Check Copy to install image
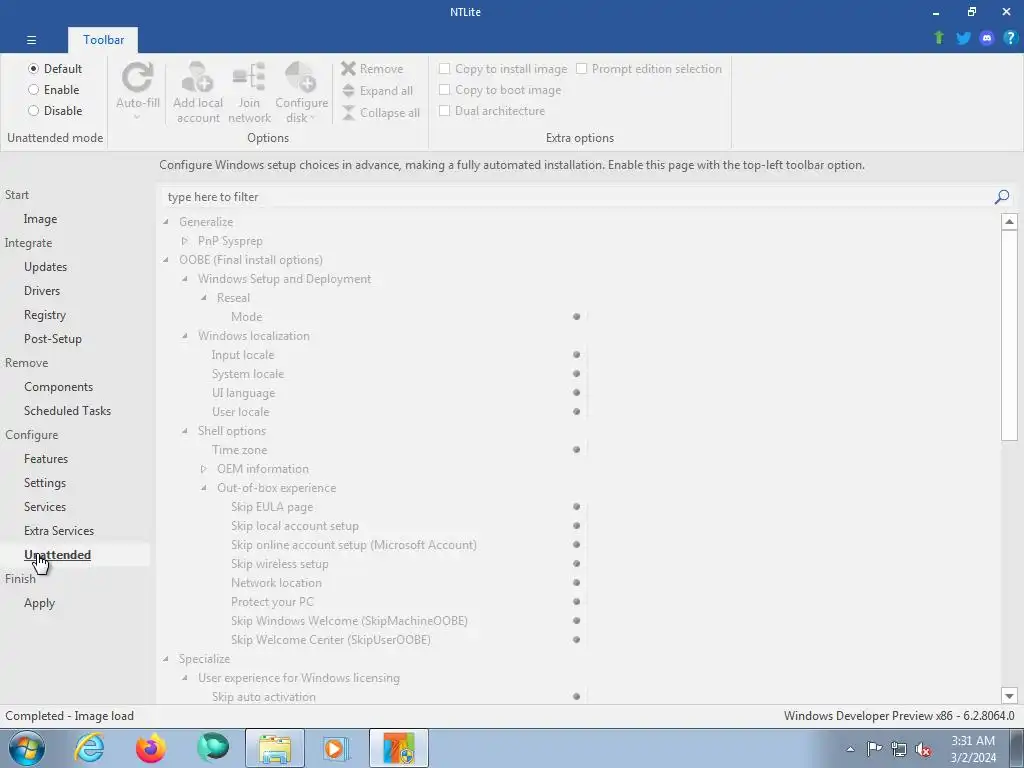1024x768 pixels. [x=503, y=69]
